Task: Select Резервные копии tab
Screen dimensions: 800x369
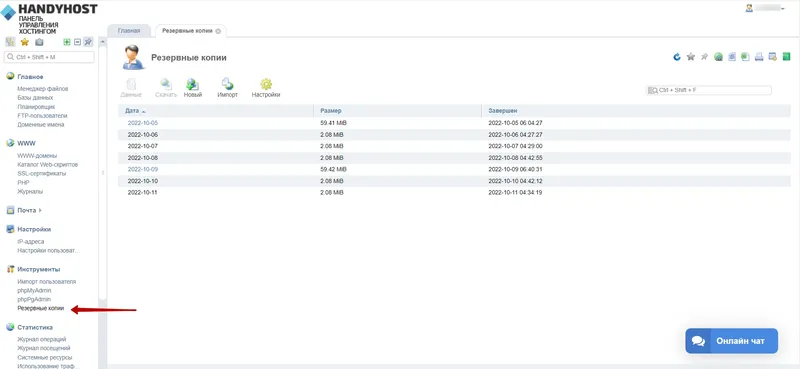Action: 187,31
